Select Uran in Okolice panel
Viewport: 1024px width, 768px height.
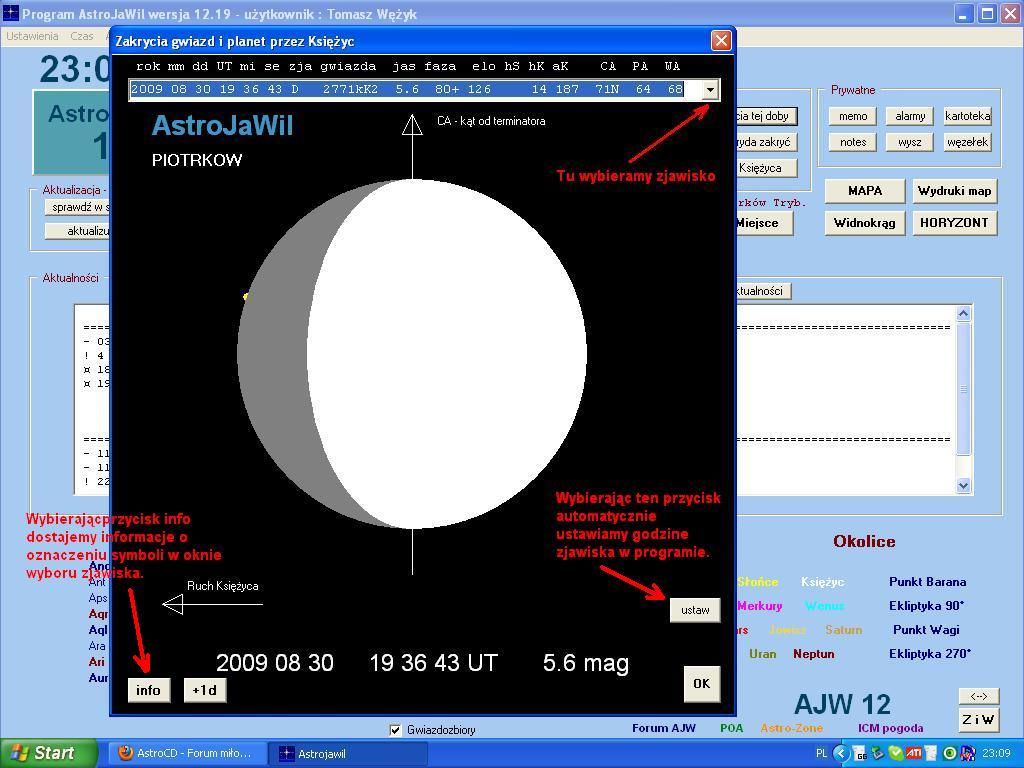762,654
